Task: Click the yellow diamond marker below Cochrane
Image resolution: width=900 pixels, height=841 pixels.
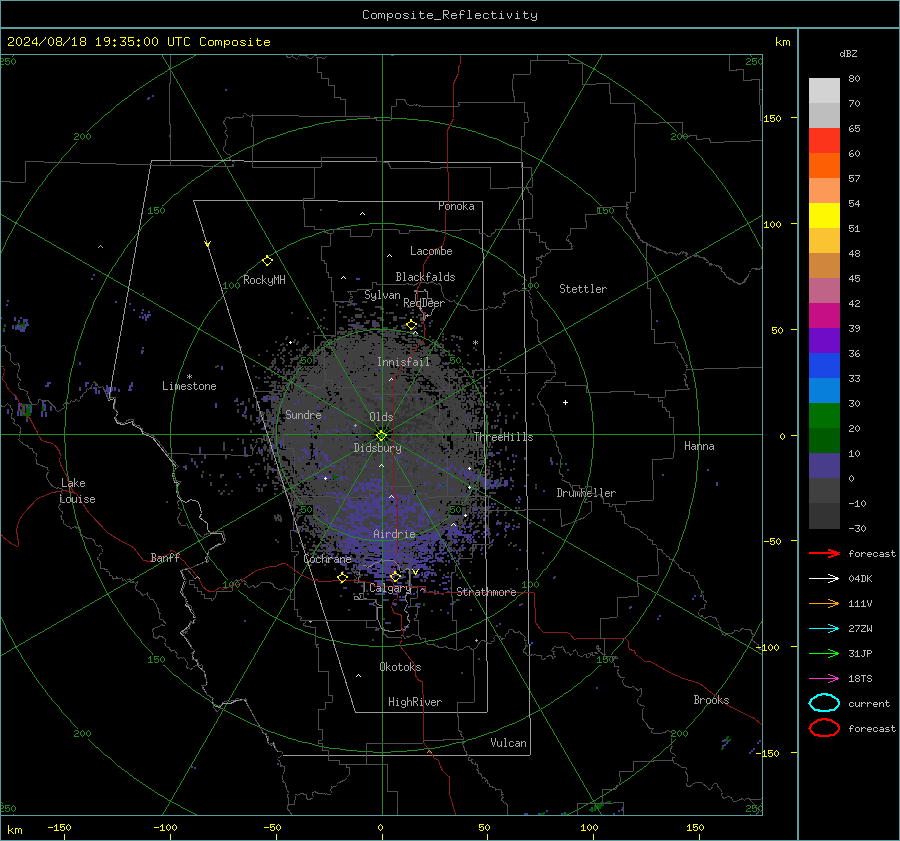Action: (x=343, y=578)
